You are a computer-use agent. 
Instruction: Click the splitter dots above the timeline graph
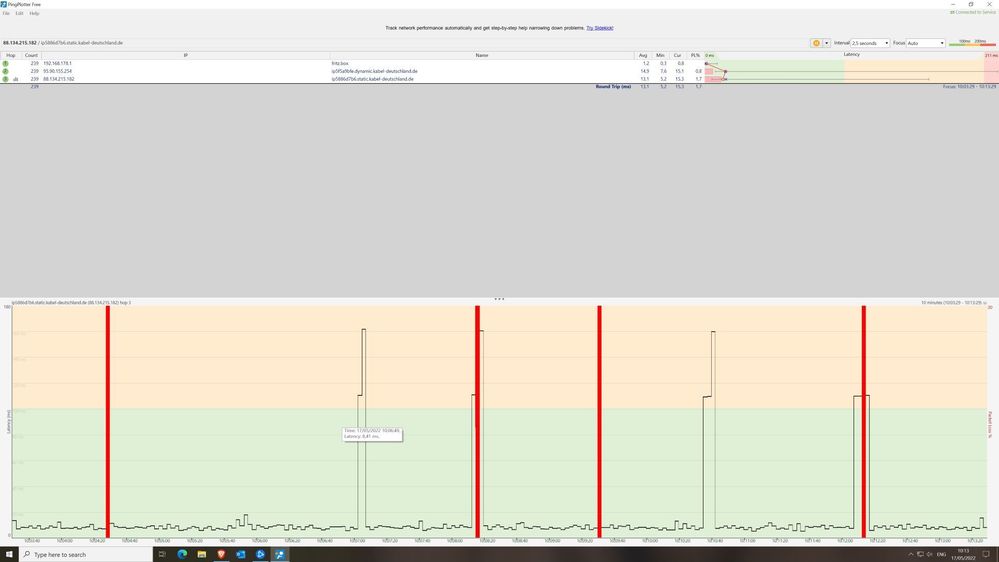coord(500,299)
